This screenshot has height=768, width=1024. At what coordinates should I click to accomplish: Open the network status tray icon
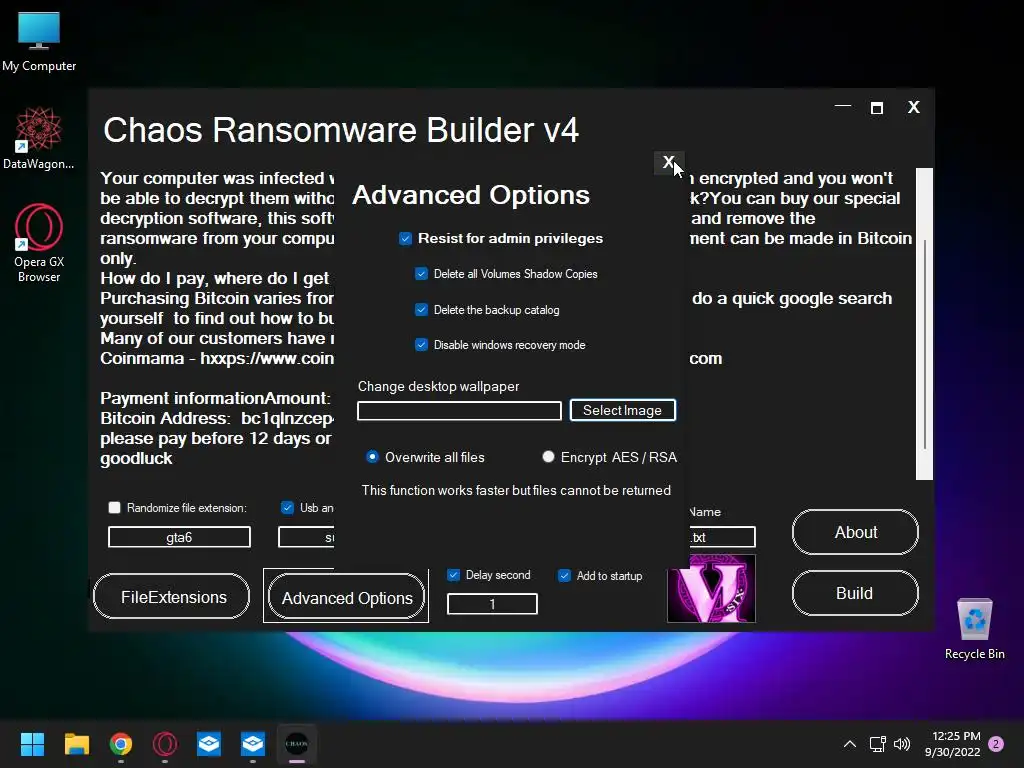tap(877, 744)
